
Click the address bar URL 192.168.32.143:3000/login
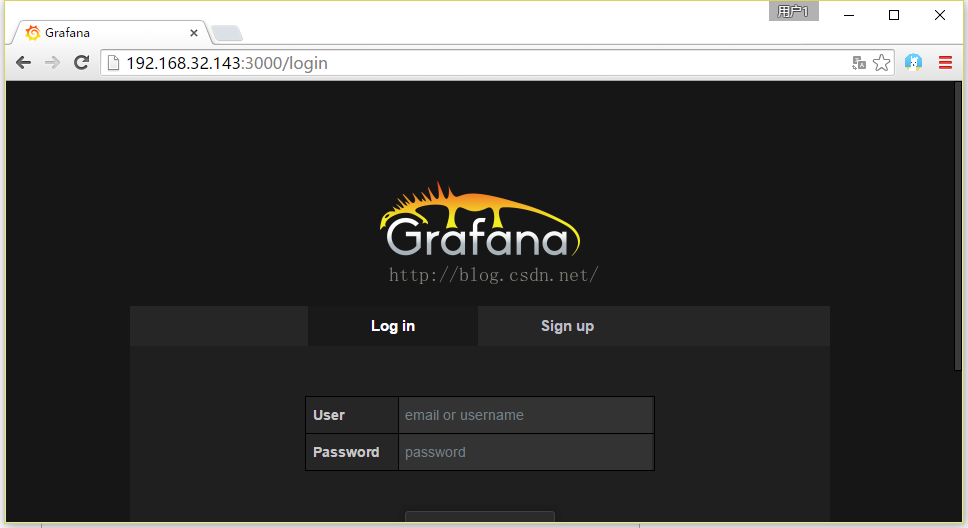(227, 63)
